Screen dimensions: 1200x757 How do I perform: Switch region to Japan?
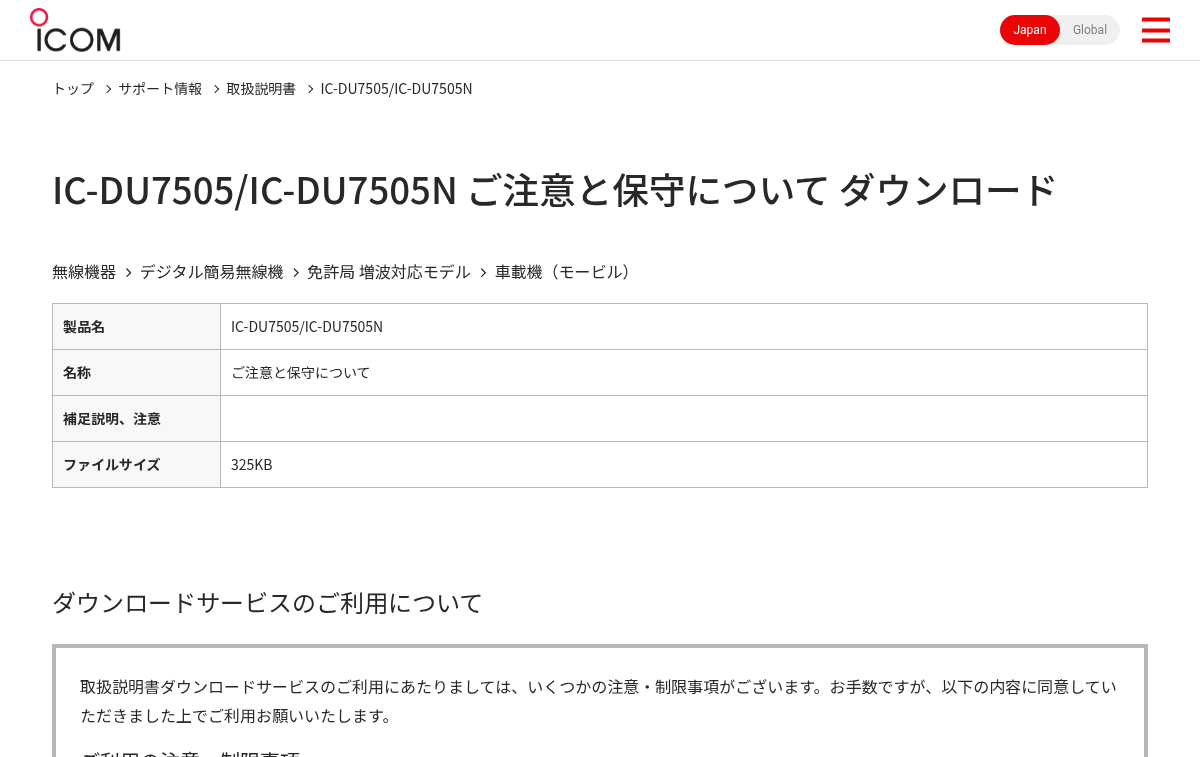[1030, 30]
